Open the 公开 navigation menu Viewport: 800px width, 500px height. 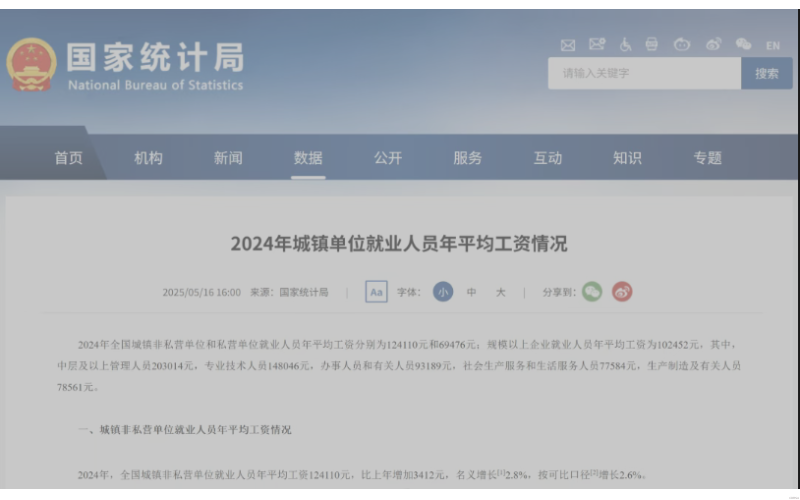(x=388, y=158)
